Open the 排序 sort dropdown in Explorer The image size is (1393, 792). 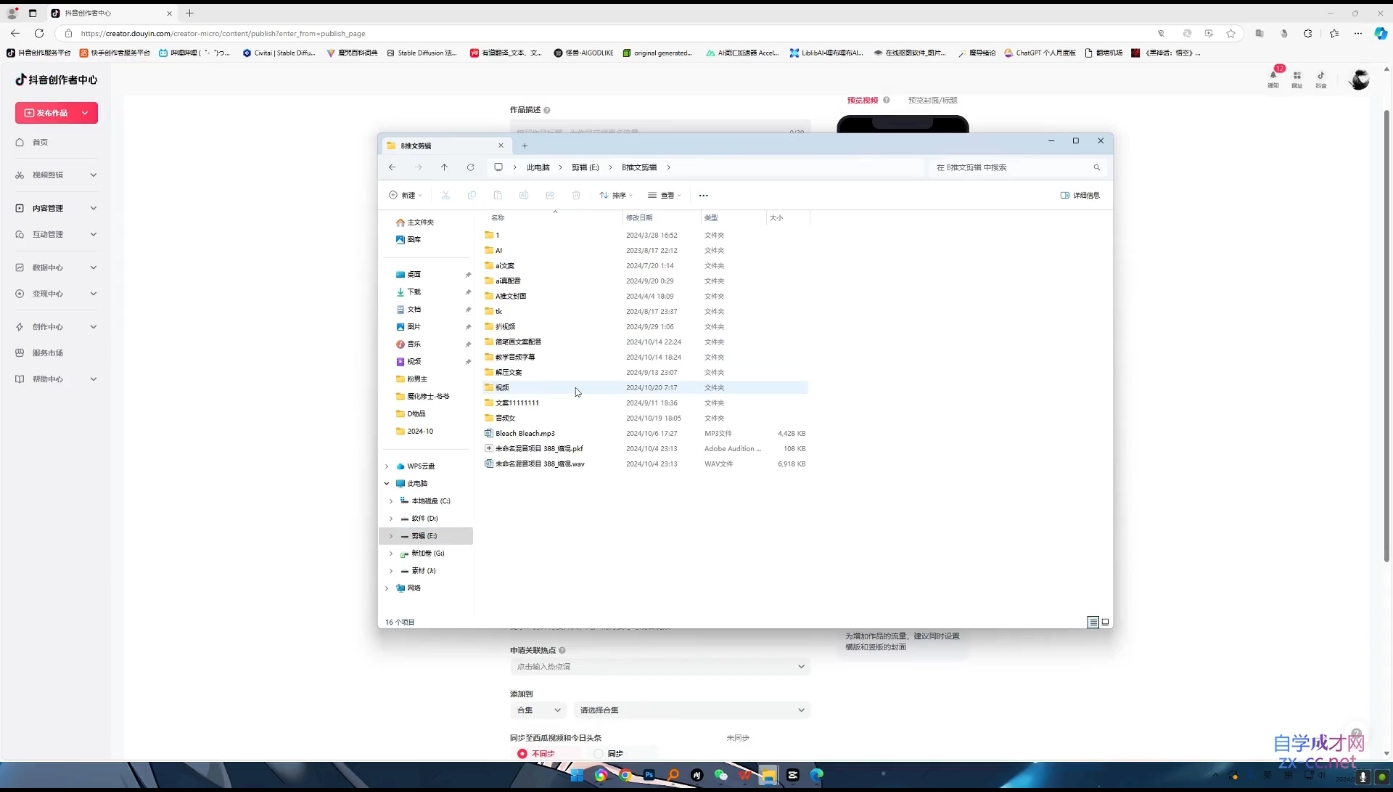pos(616,195)
